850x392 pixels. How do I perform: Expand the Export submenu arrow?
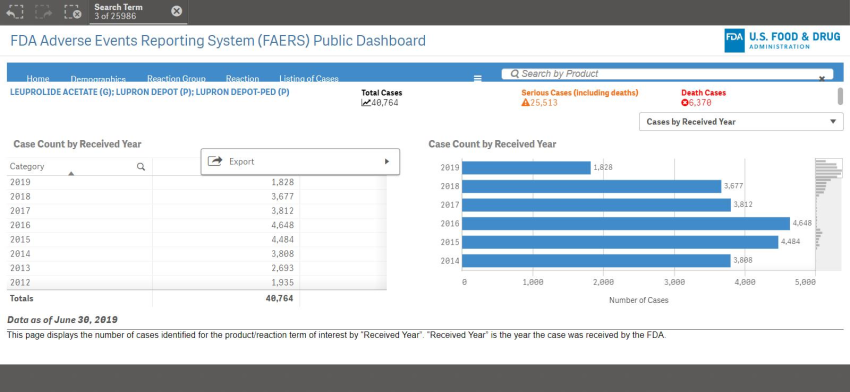click(387, 162)
